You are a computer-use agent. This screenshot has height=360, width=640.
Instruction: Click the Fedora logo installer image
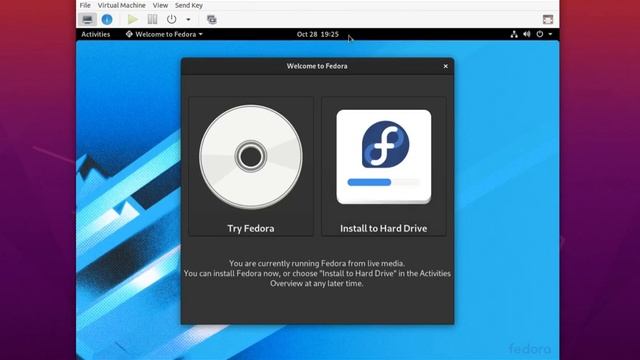pos(384,157)
